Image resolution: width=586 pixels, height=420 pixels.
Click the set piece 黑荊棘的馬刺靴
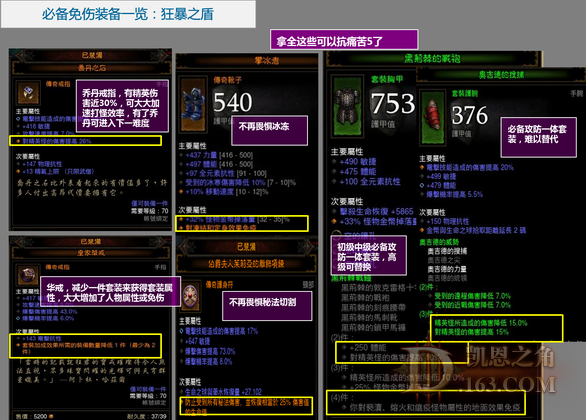(x=369, y=318)
